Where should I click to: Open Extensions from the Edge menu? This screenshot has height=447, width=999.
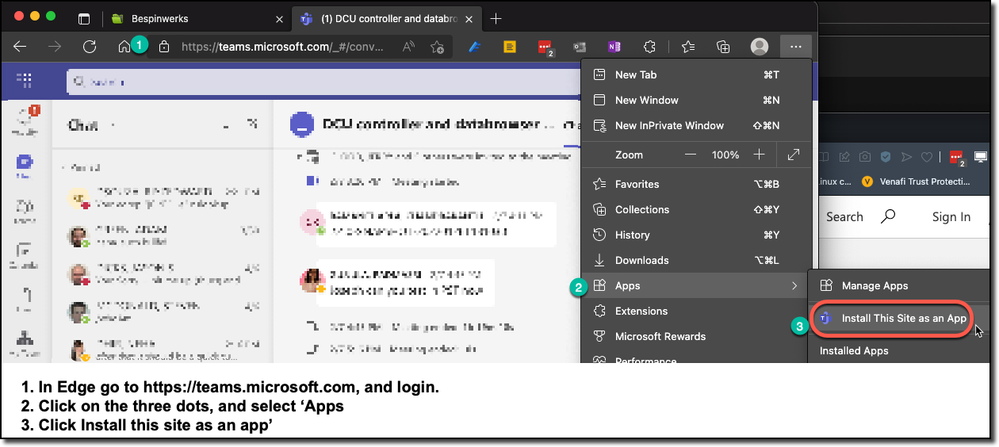click(696, 311)
